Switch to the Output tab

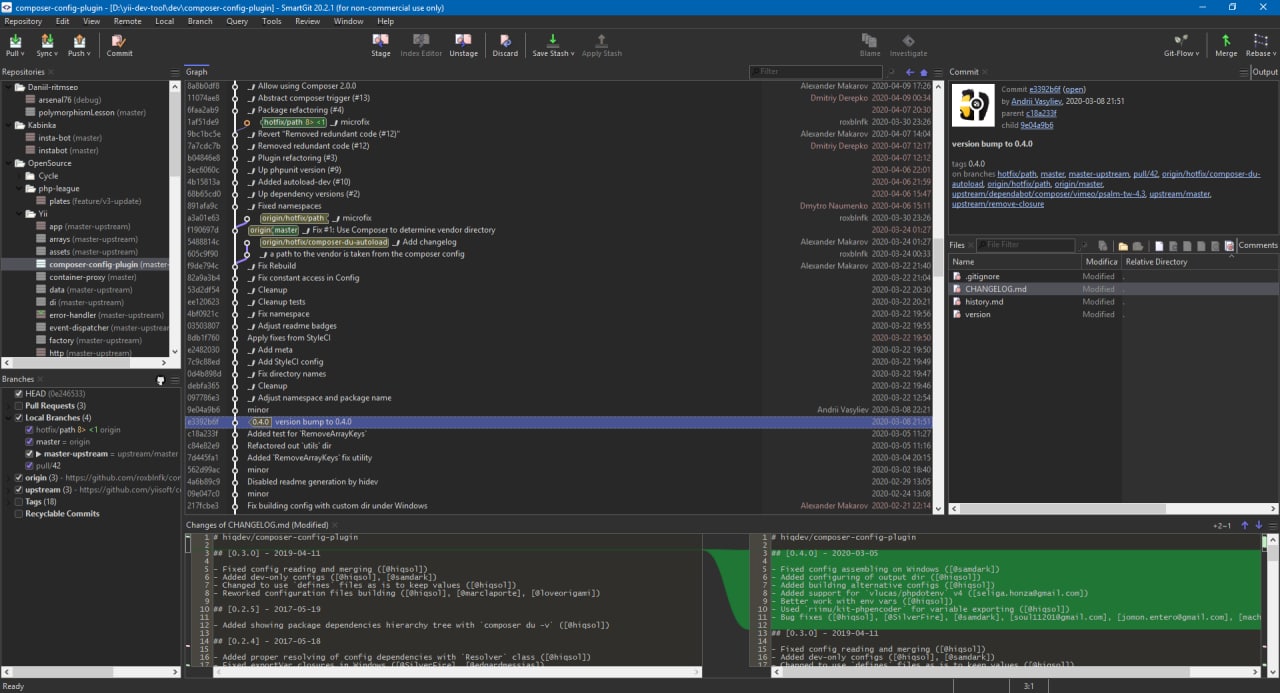(1265, 72)
